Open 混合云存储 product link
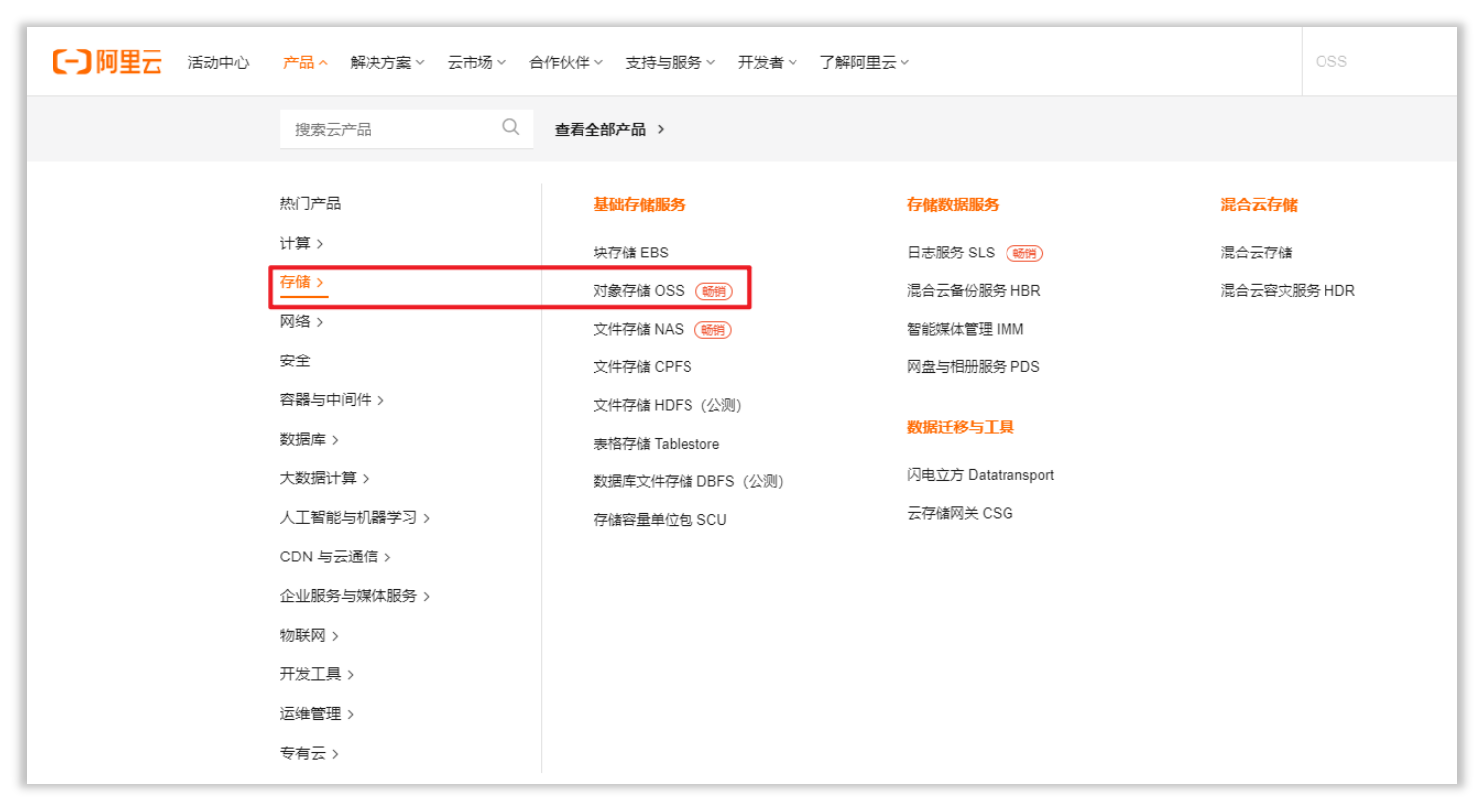This screenshot has width=1484, height=812. [1256, 253]
